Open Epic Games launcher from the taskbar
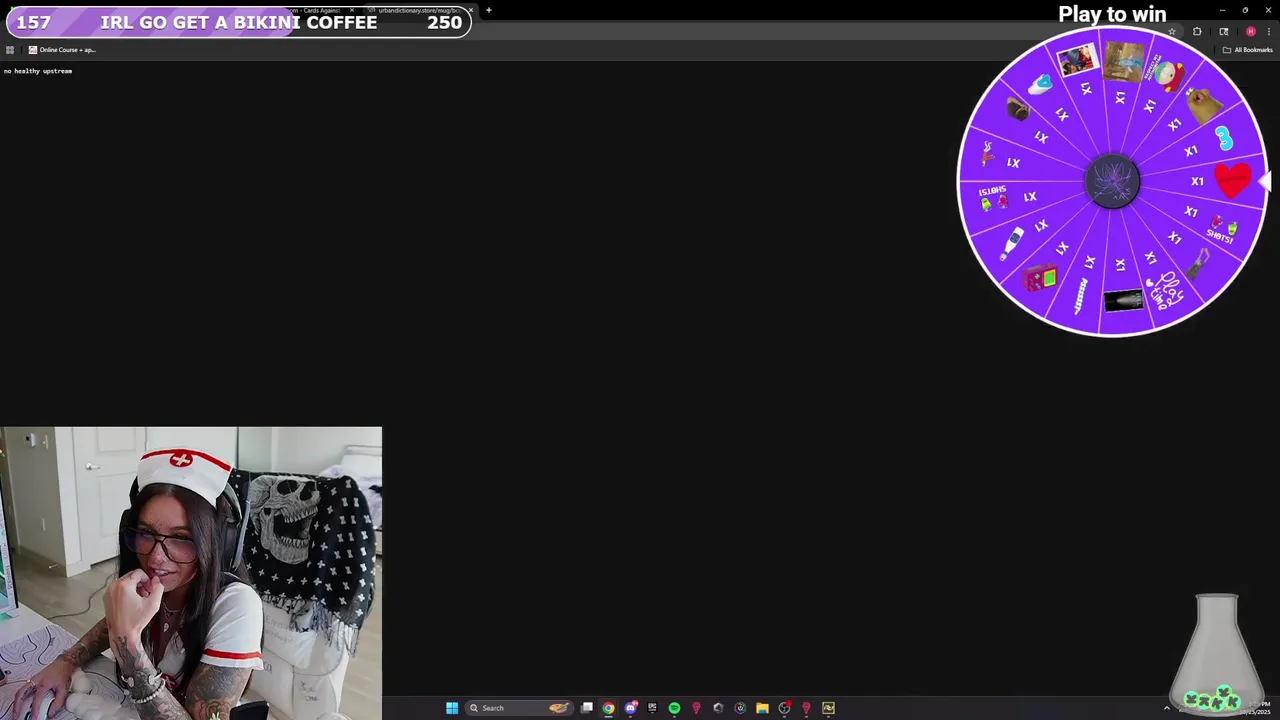1280x720 pixels. [x=652, y=708]
